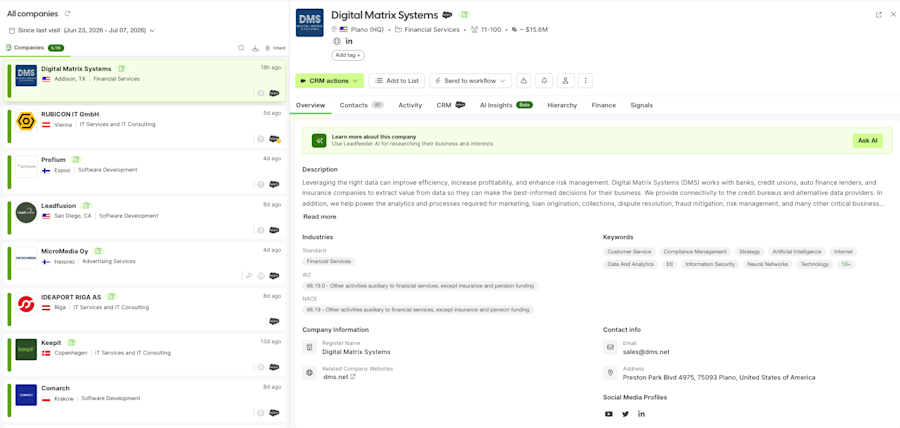Open the Signals tab
The height and width of the screenshot is (428, 900).
[641, 105]
